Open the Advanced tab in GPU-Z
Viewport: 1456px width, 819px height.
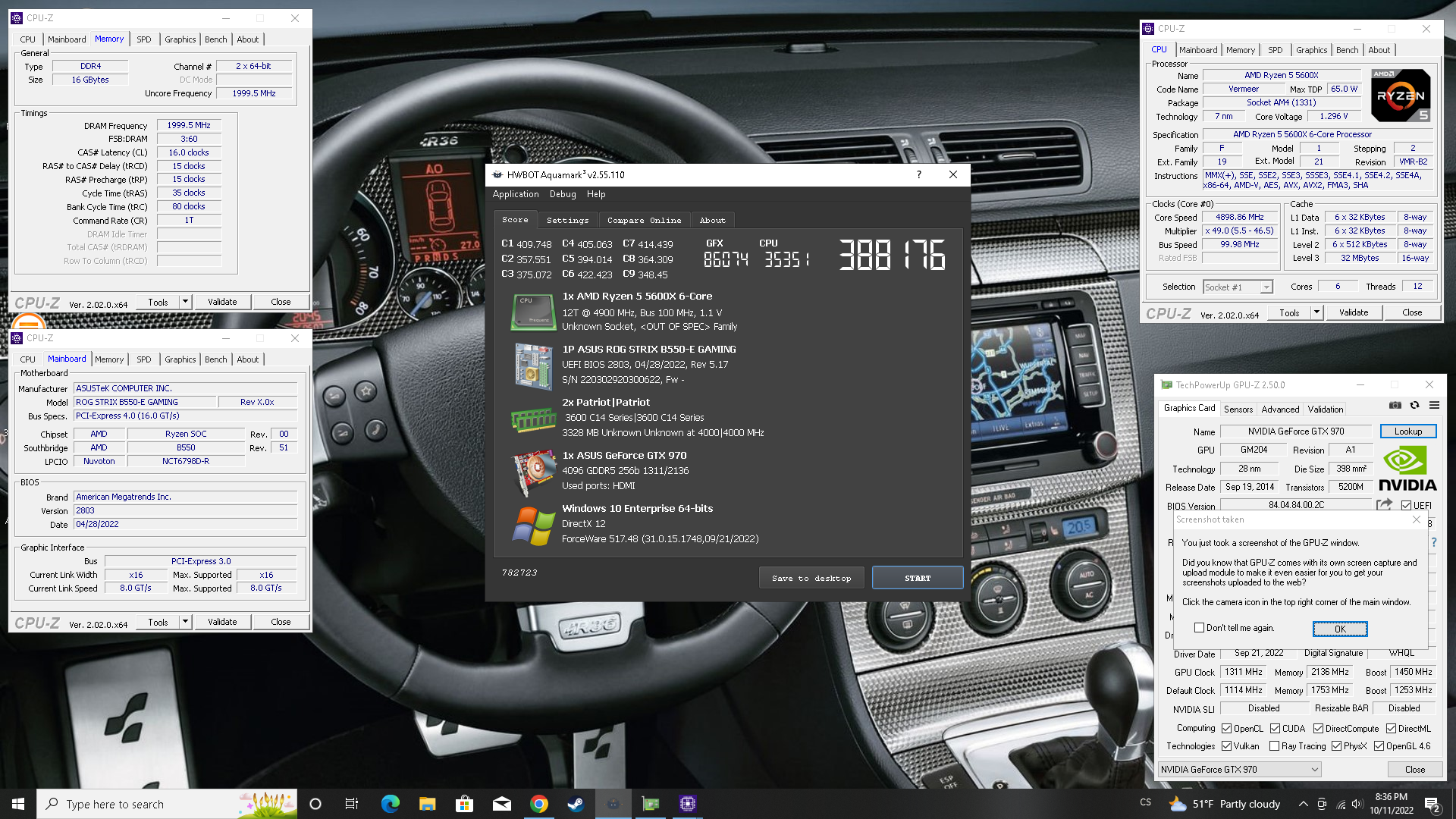click(1280, 409)
